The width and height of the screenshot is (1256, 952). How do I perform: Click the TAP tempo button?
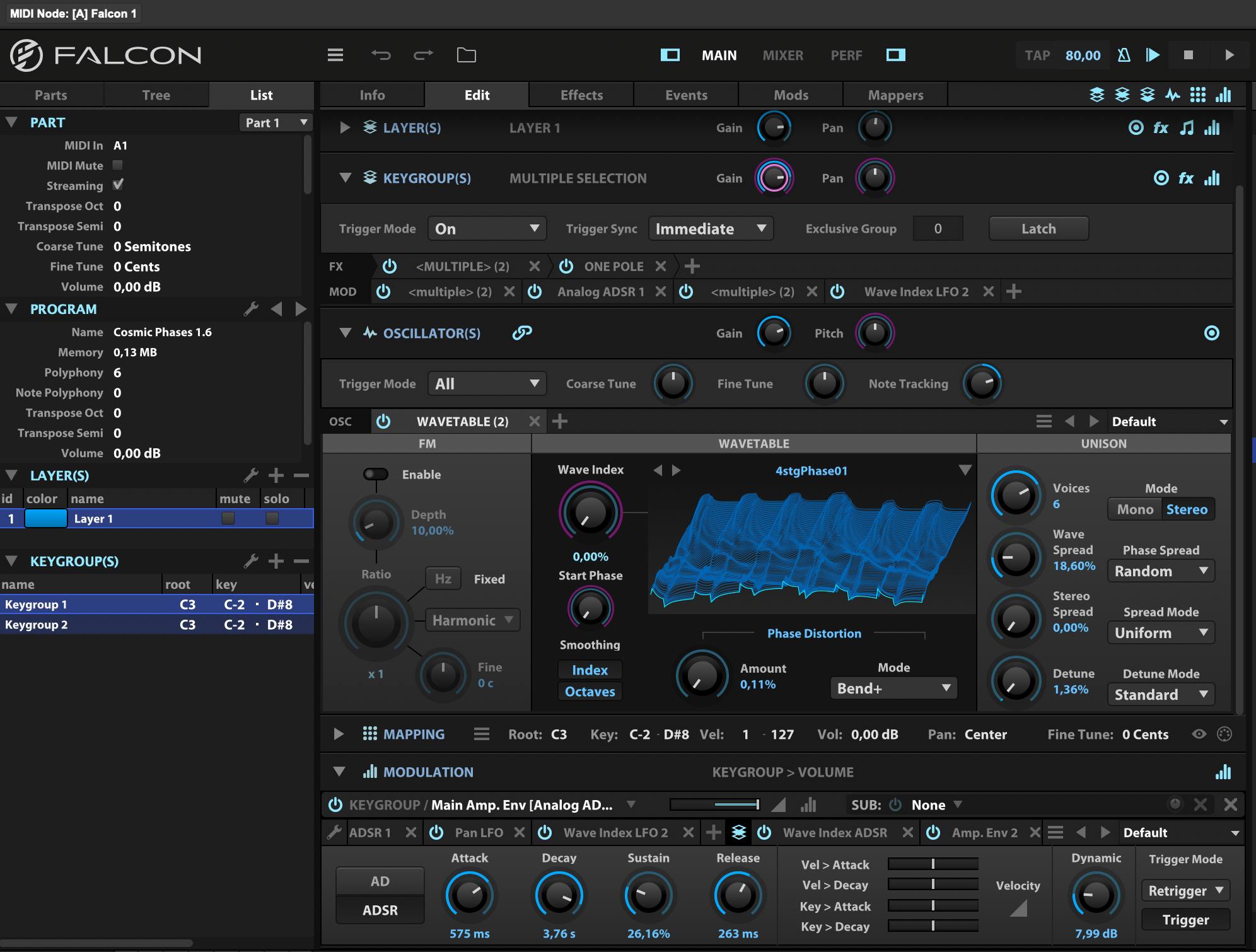pos(1037,55)
